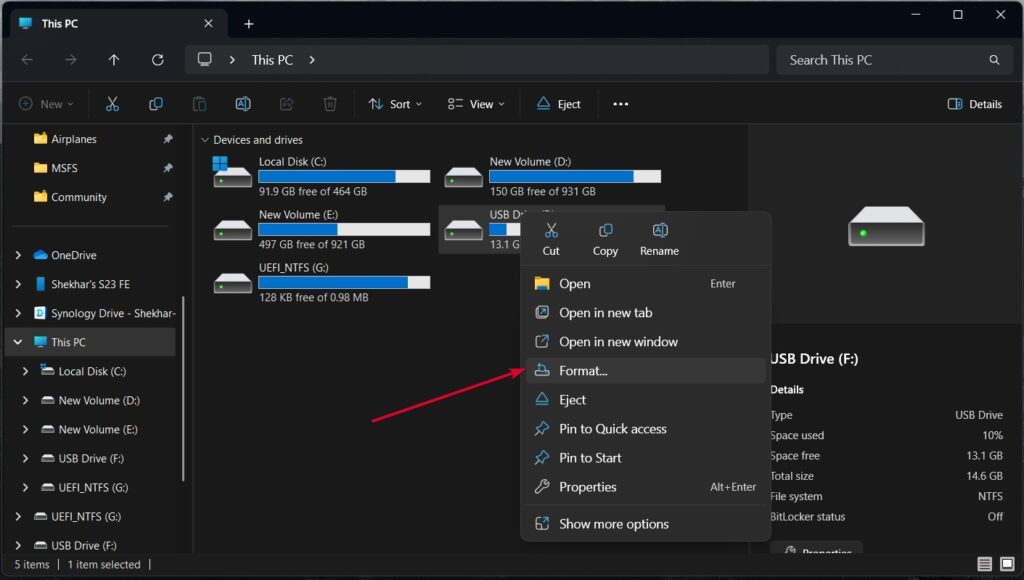Choose Format from the context menu
The image size is (1024, 580).
tap(583, 370)
